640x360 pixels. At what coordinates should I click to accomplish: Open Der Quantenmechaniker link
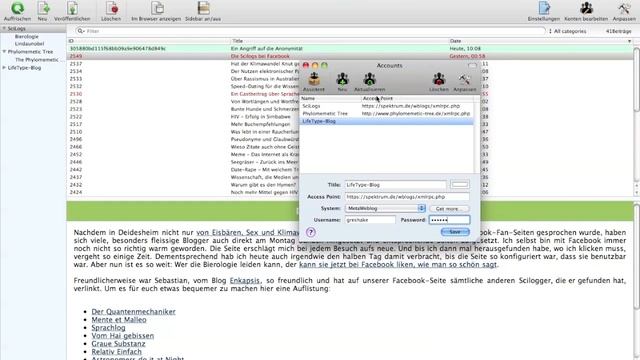click(x=133, y=311)
